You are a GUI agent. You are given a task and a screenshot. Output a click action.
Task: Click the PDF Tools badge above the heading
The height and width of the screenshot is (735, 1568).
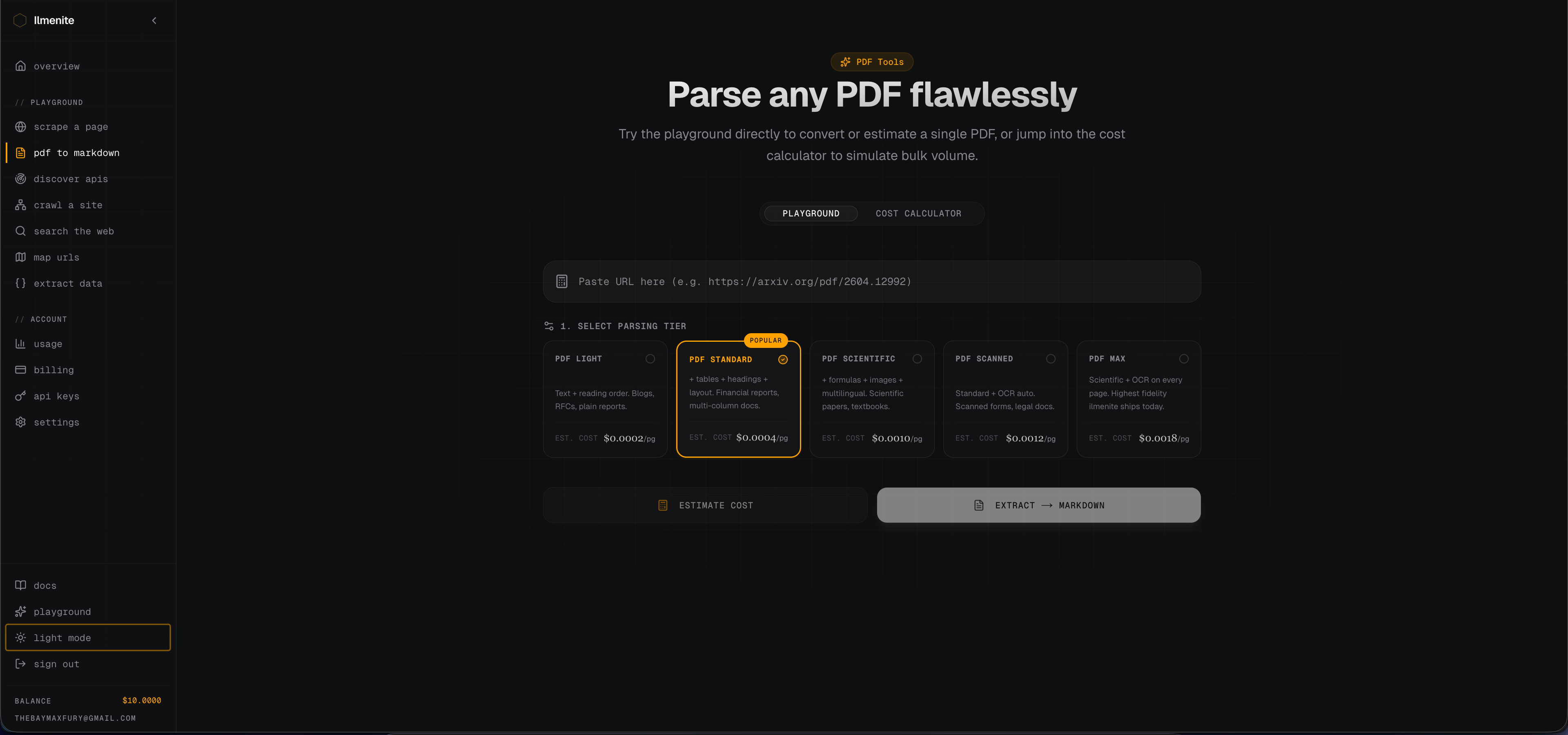point(872,61)
